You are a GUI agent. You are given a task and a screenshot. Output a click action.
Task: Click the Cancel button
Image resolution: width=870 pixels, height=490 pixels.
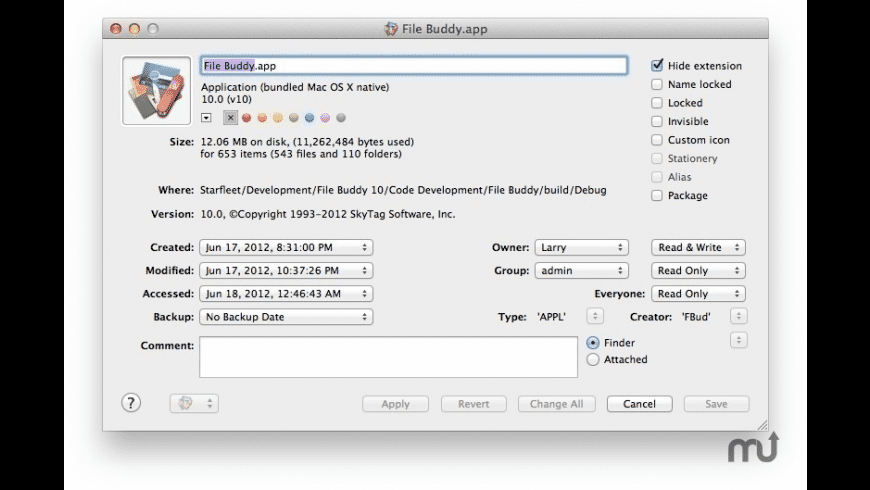[640, 404]
